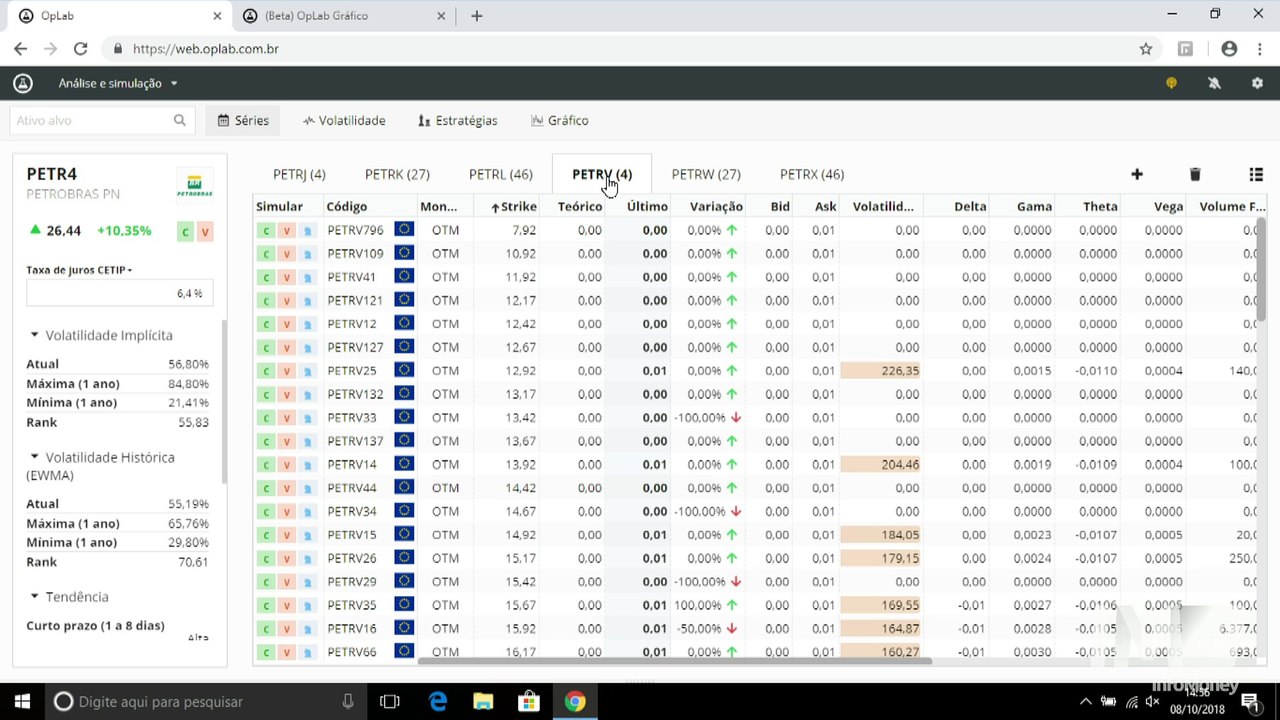Click the 226,35 volatility cell
This screenshot has width=1280, height=720.
point(881,371)
